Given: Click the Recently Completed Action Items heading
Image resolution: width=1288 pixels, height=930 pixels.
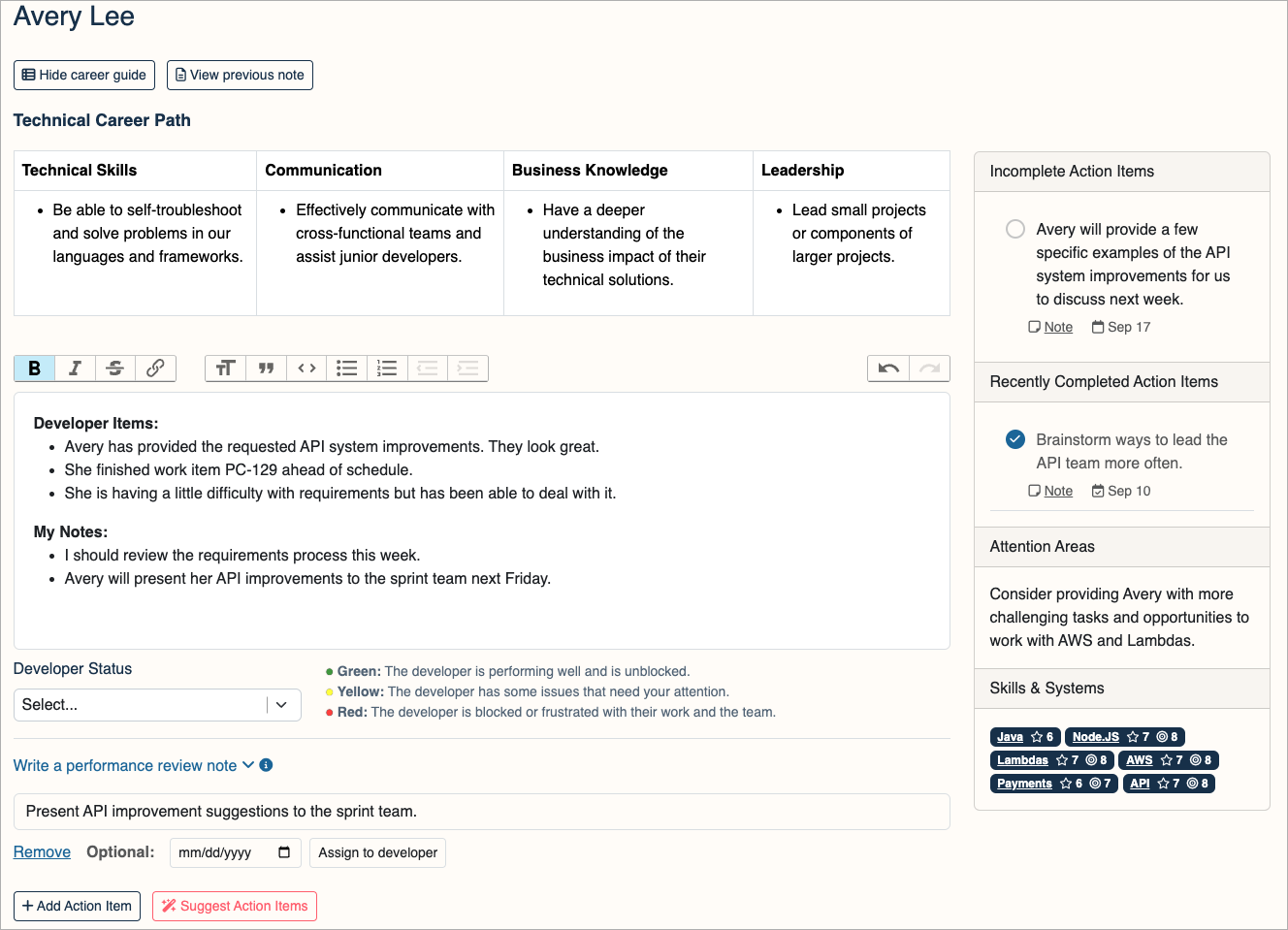Looking at the screenshot, I should (1104, 381).
